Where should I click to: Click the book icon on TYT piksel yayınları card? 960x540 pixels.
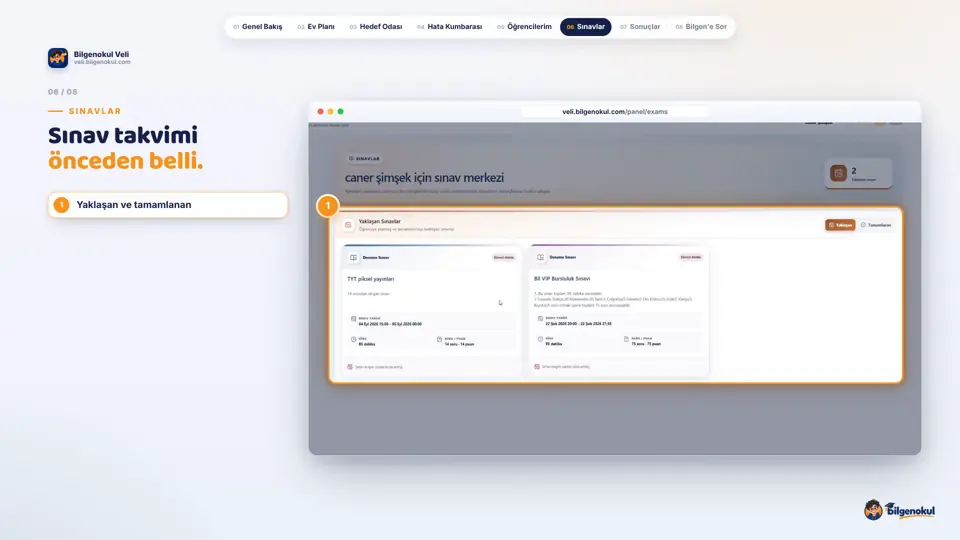[353, 258]
